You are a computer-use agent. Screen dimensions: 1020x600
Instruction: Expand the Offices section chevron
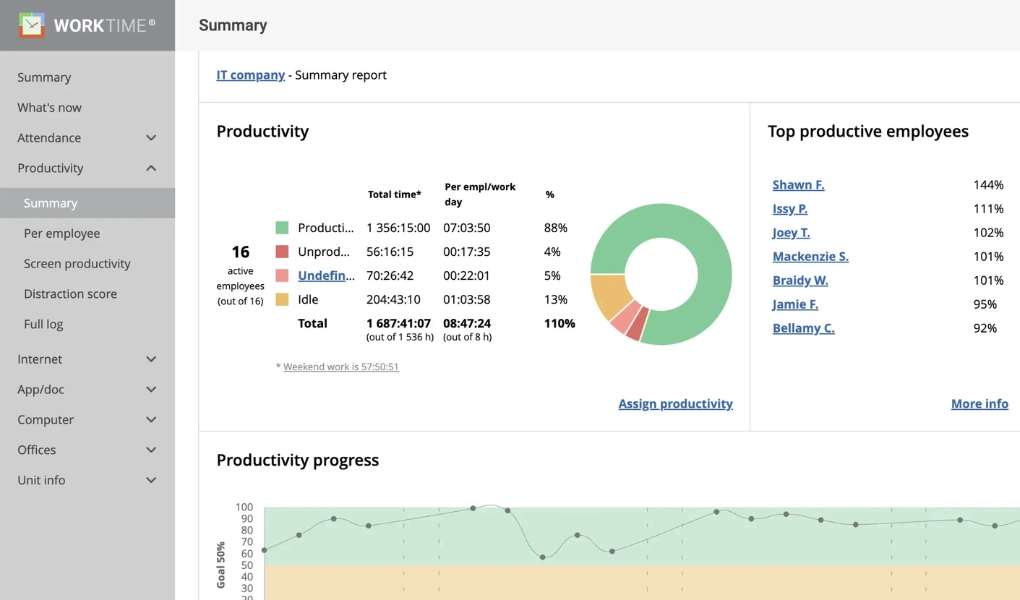(151, 450)
